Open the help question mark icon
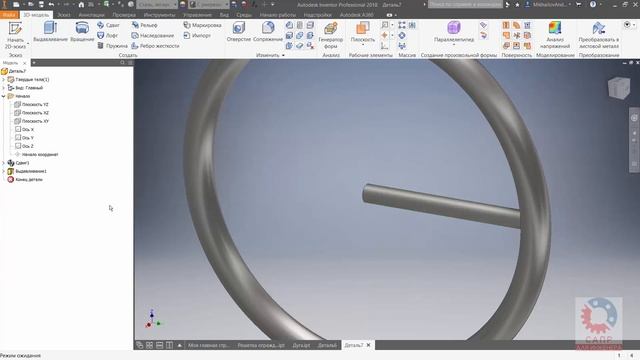Screen dimensions: 640x360 coord(593,4)
